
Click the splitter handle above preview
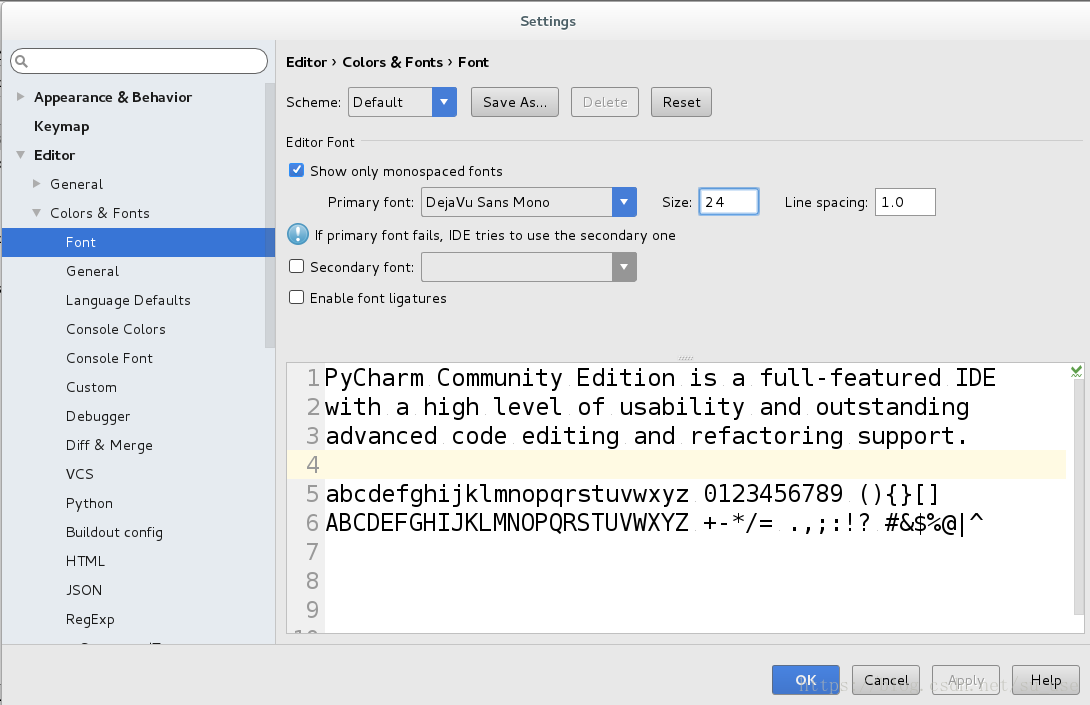[x=685, y=358]
